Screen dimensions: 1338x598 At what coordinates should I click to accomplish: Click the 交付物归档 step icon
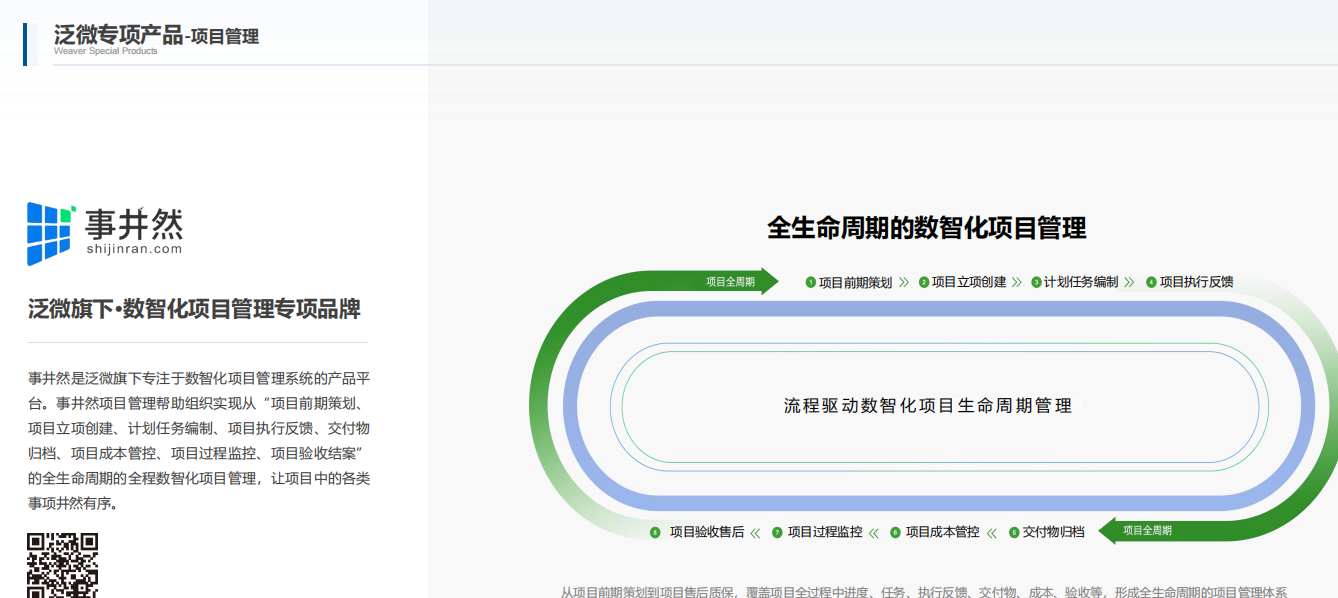1014,533
